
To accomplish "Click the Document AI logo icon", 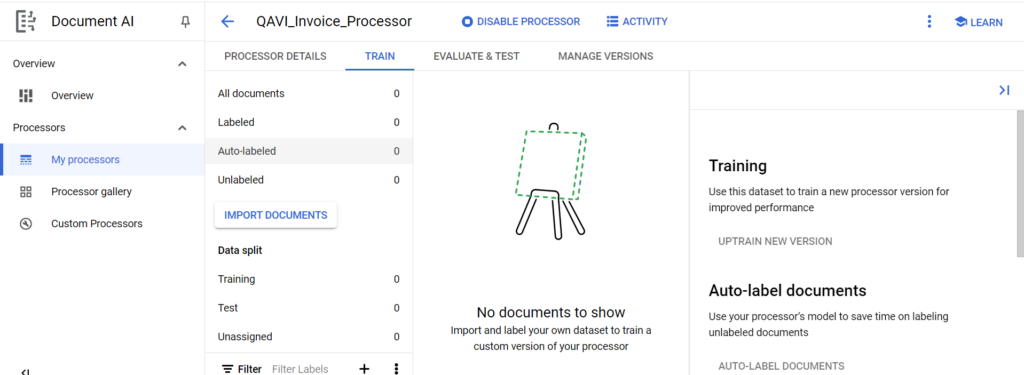I will tap(26, 22).
